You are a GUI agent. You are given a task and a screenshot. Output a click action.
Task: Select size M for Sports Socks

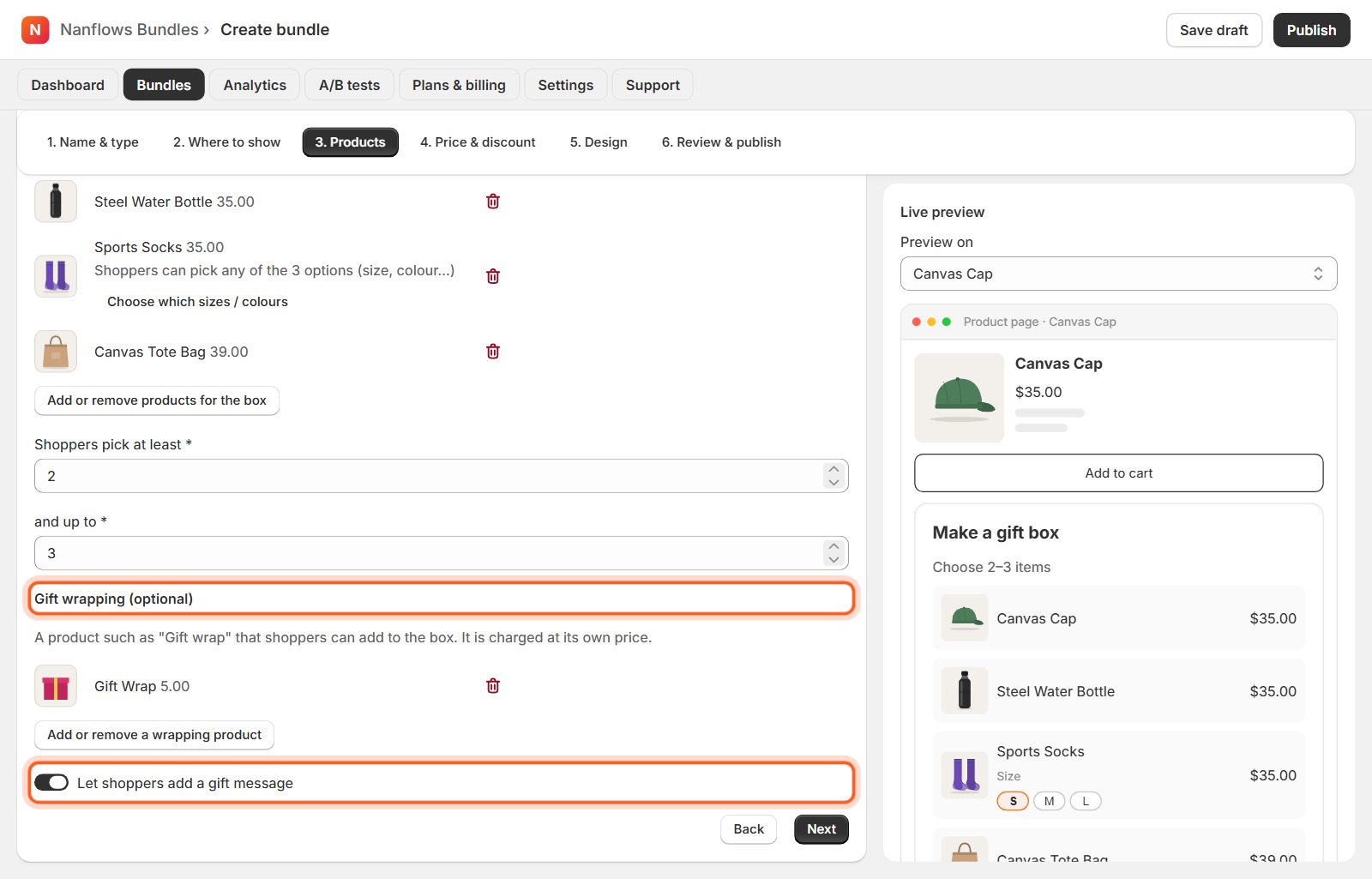click(1049, 801)
